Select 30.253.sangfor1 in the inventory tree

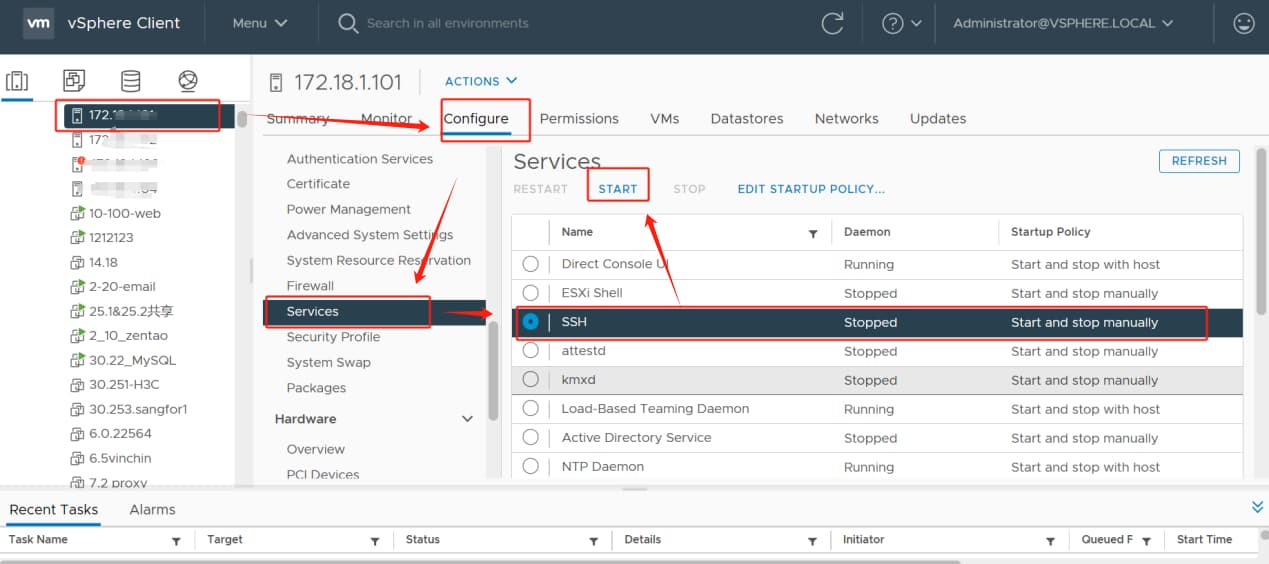[x=138, y=409]
